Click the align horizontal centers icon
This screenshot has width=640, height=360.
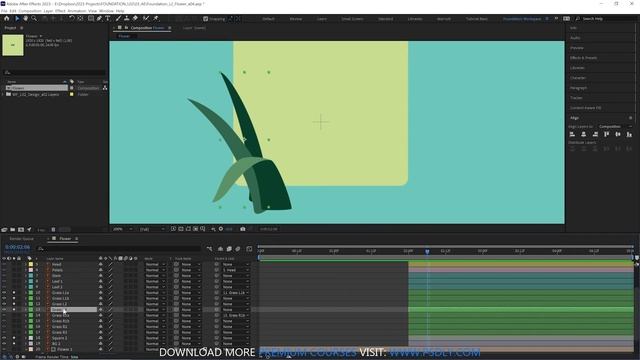[x=584, y=134]
